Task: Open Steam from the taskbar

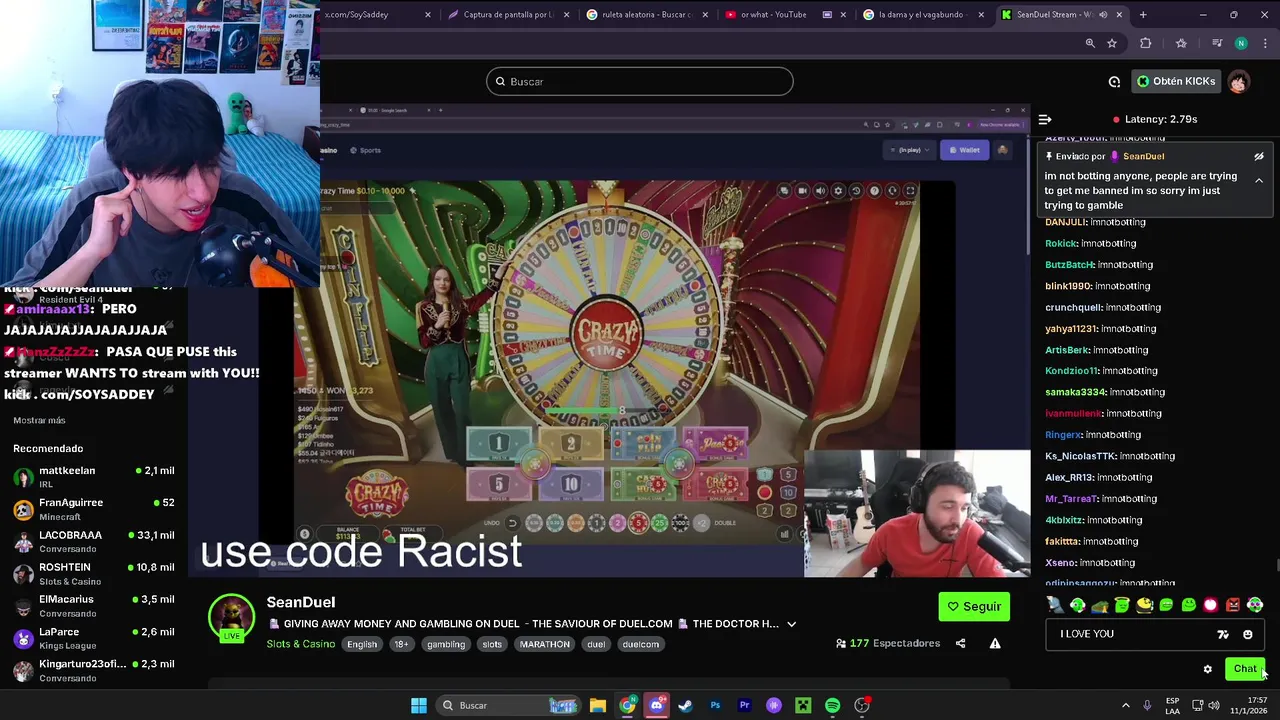Action: (685, 706)
